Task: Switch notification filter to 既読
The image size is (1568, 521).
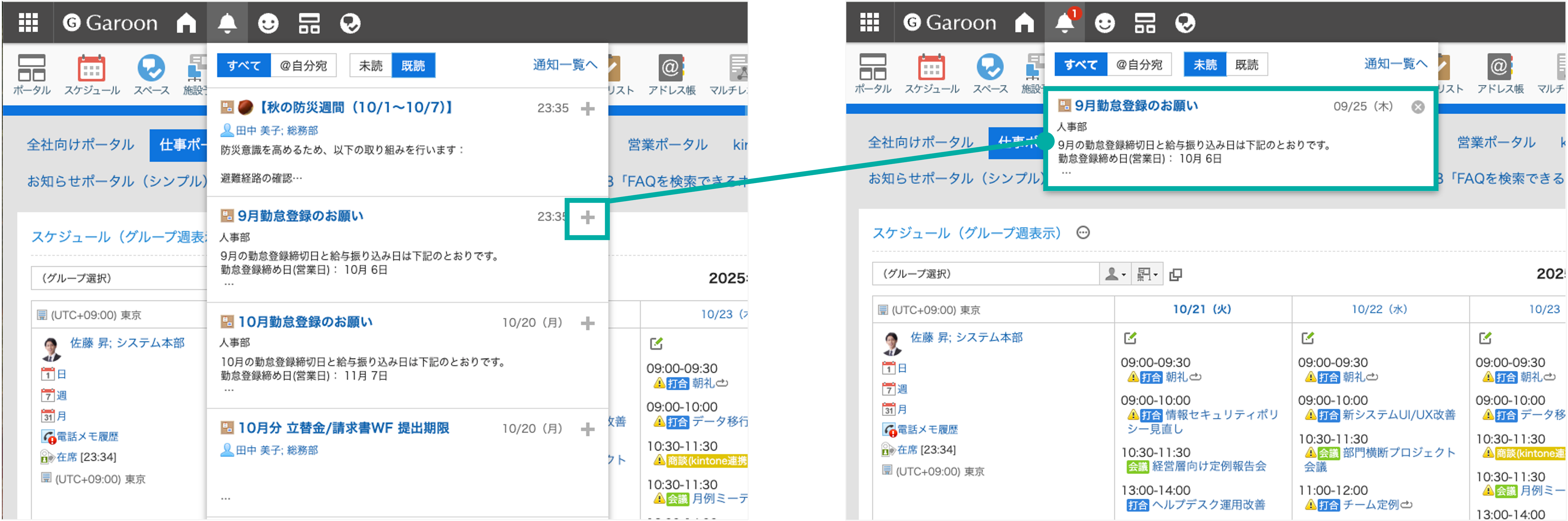Action: (x=414, y=65)
